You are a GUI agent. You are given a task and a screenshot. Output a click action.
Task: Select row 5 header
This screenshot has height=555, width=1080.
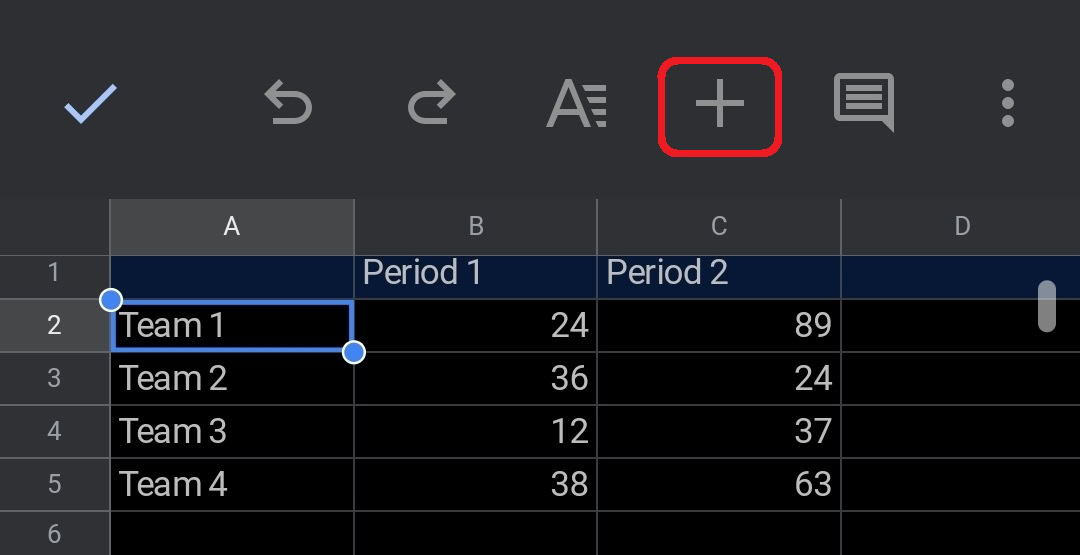tap(54, 484)
